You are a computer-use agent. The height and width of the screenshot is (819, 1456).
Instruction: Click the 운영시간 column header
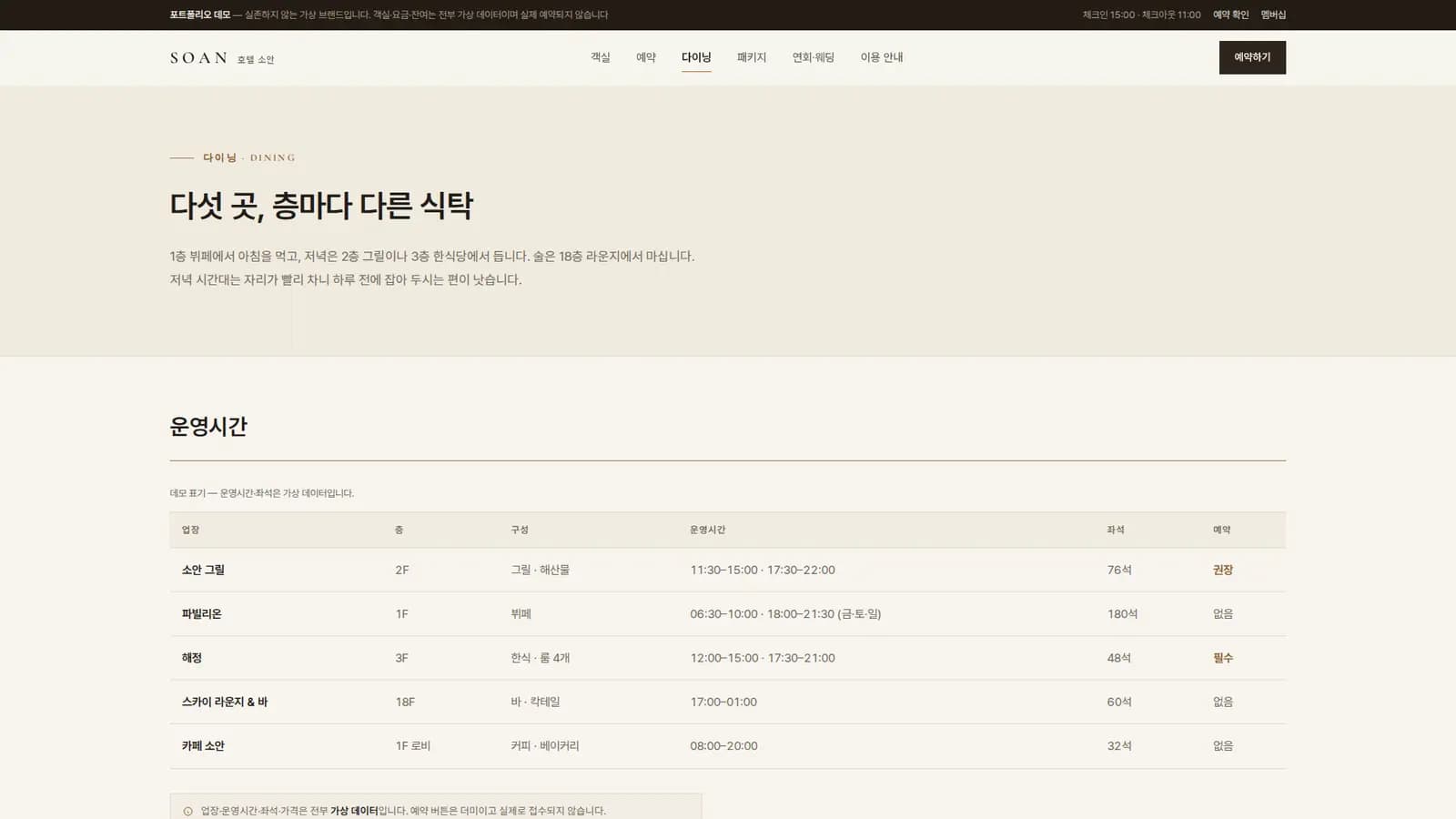coord(708,530)
